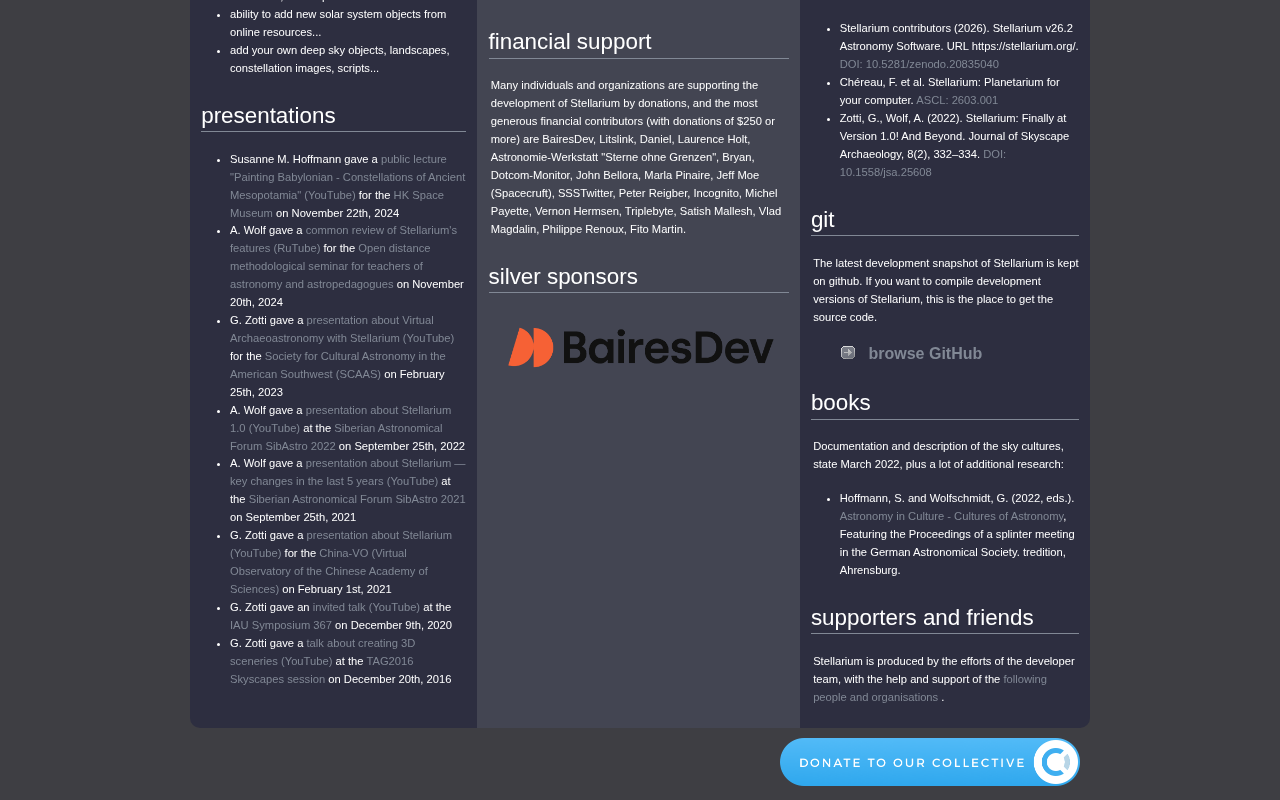Open the Virtual Archaeoastronomy presentation link
Image resolution: width=1280 pixels, height=800 pixels.
tap(342, 329)
